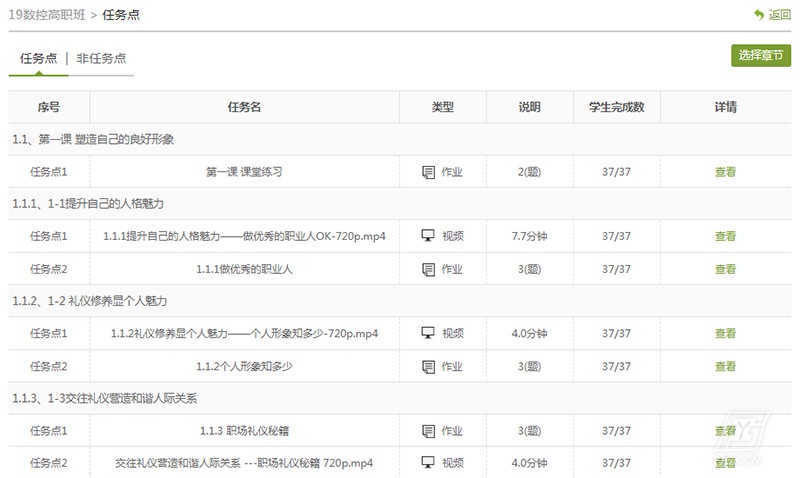The image size is (800, 478).
Task: Click homework icon for 第一课 课堂练习
Action: 429,172
